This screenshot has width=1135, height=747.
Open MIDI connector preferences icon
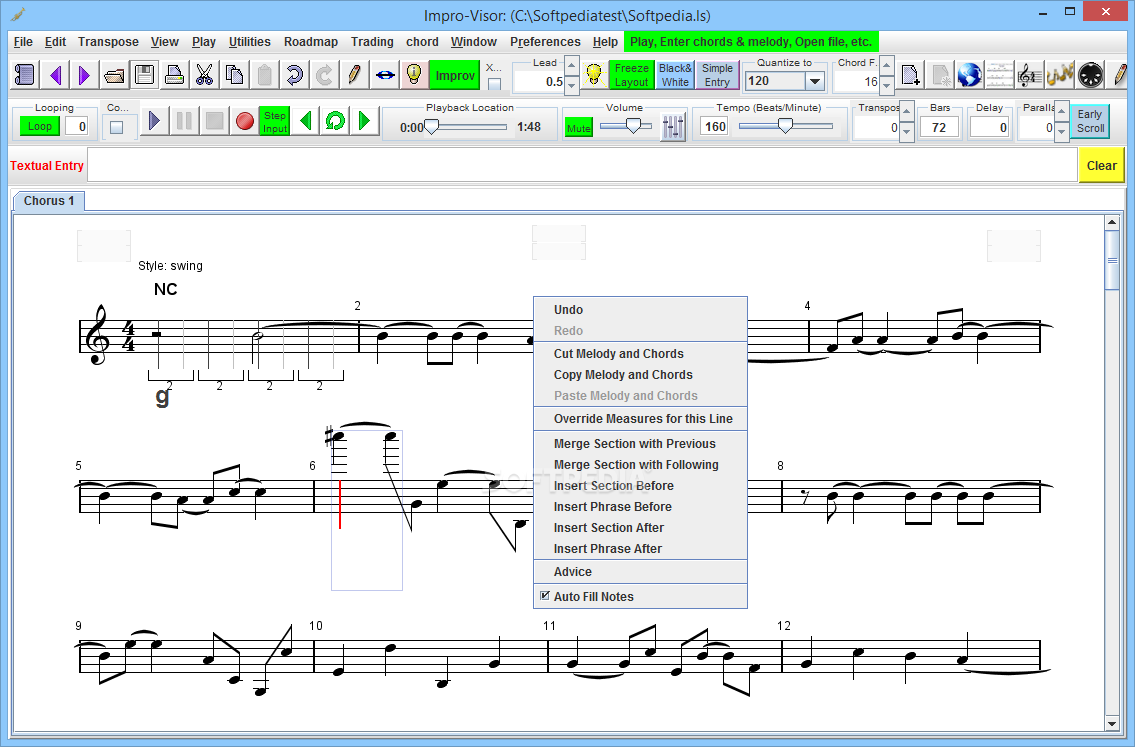click(1090, 75)
